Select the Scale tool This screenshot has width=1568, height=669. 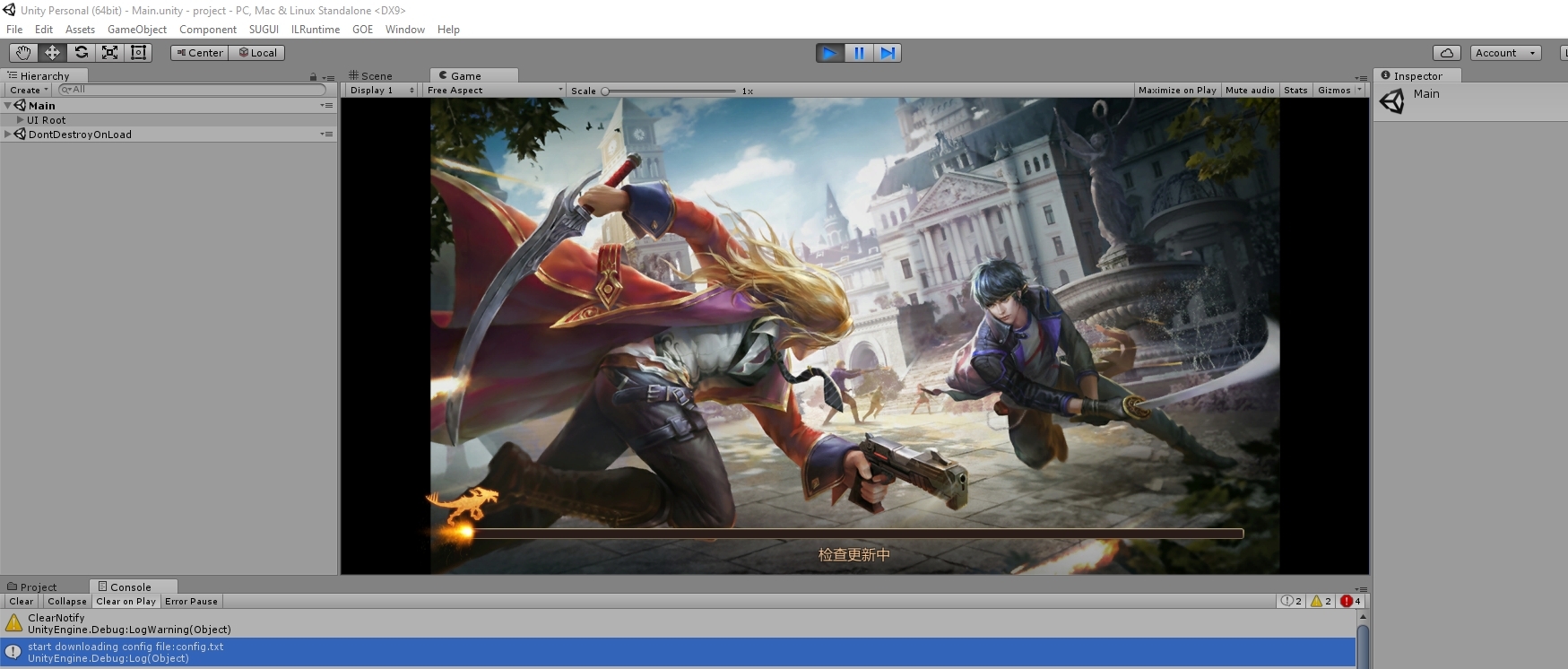coord(109,53)
